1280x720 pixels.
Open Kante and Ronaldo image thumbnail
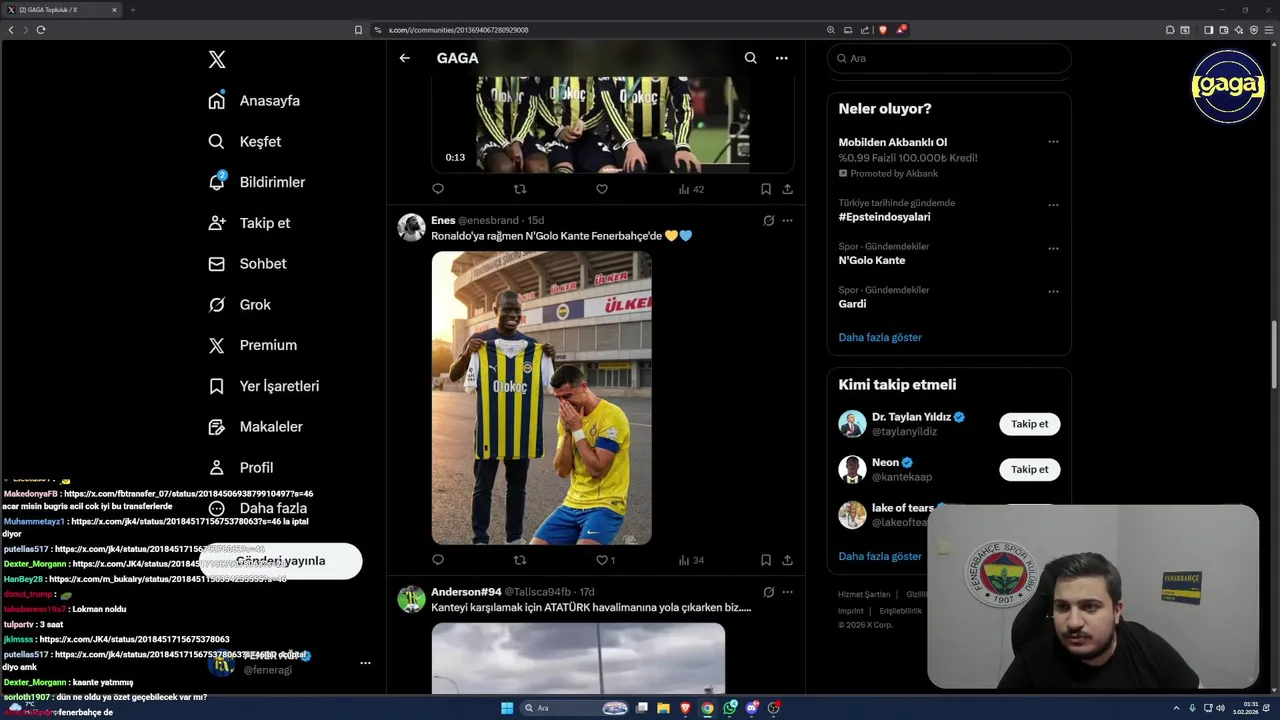tap(542, 398)
